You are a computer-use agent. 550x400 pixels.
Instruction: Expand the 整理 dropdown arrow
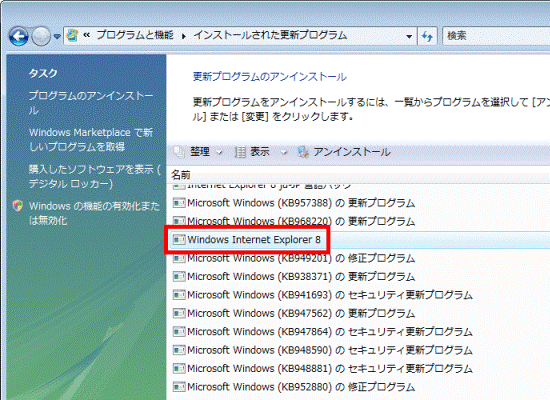point(219,152)
